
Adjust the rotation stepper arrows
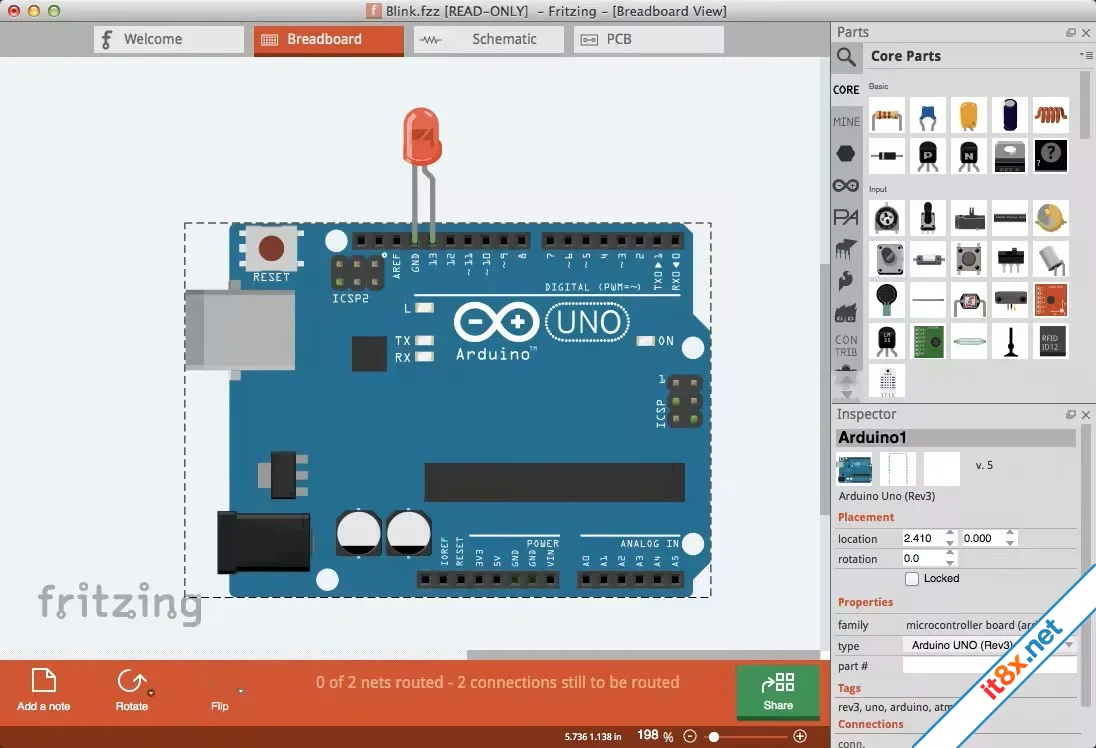point(949,559)
